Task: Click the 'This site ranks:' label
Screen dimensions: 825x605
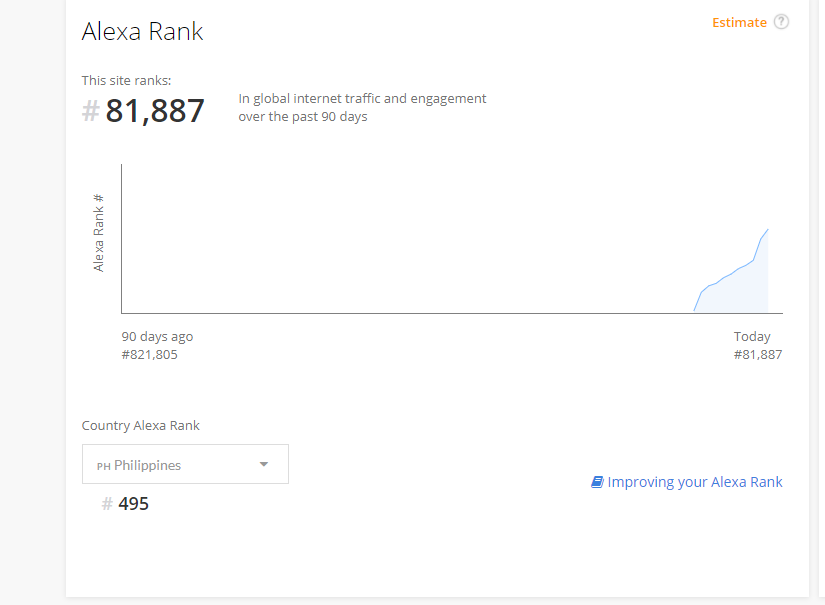Action: [126, 80]
